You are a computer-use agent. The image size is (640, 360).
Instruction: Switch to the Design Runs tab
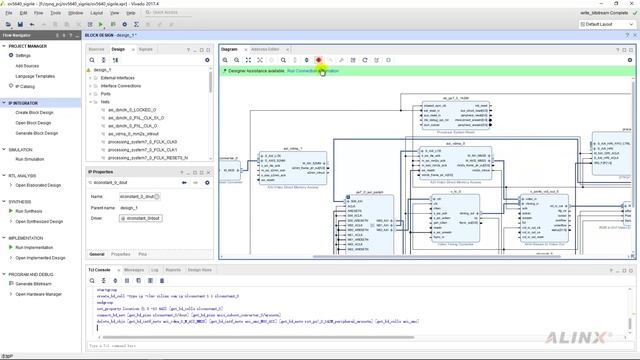tap(200, 270)
